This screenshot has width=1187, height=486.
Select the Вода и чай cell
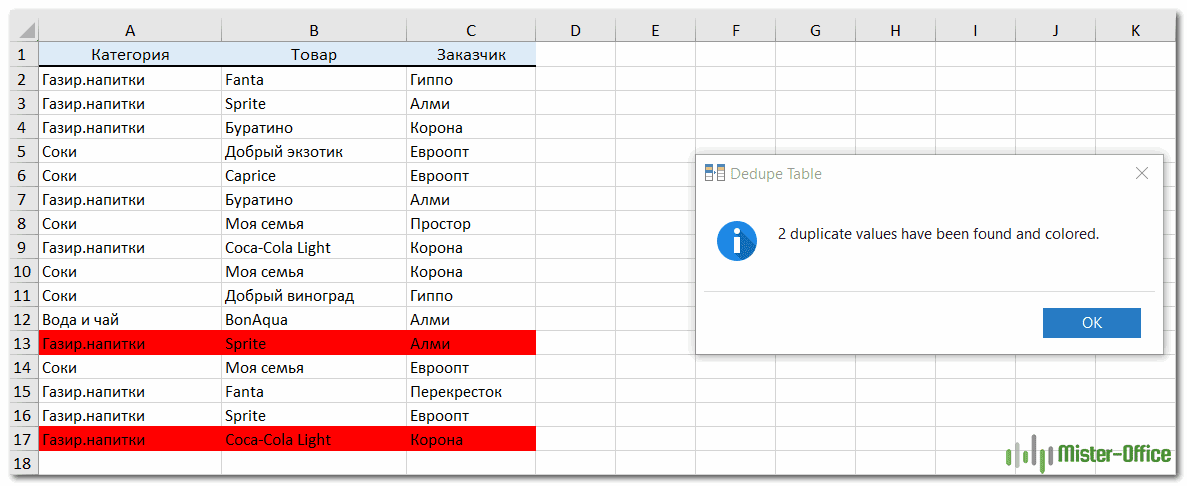130,320
